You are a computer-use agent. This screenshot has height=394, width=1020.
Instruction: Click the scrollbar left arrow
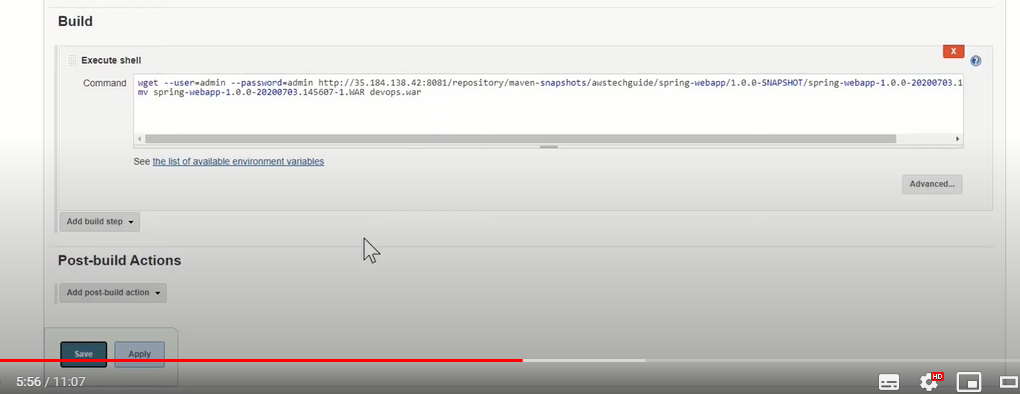click(x=139, y=139)
